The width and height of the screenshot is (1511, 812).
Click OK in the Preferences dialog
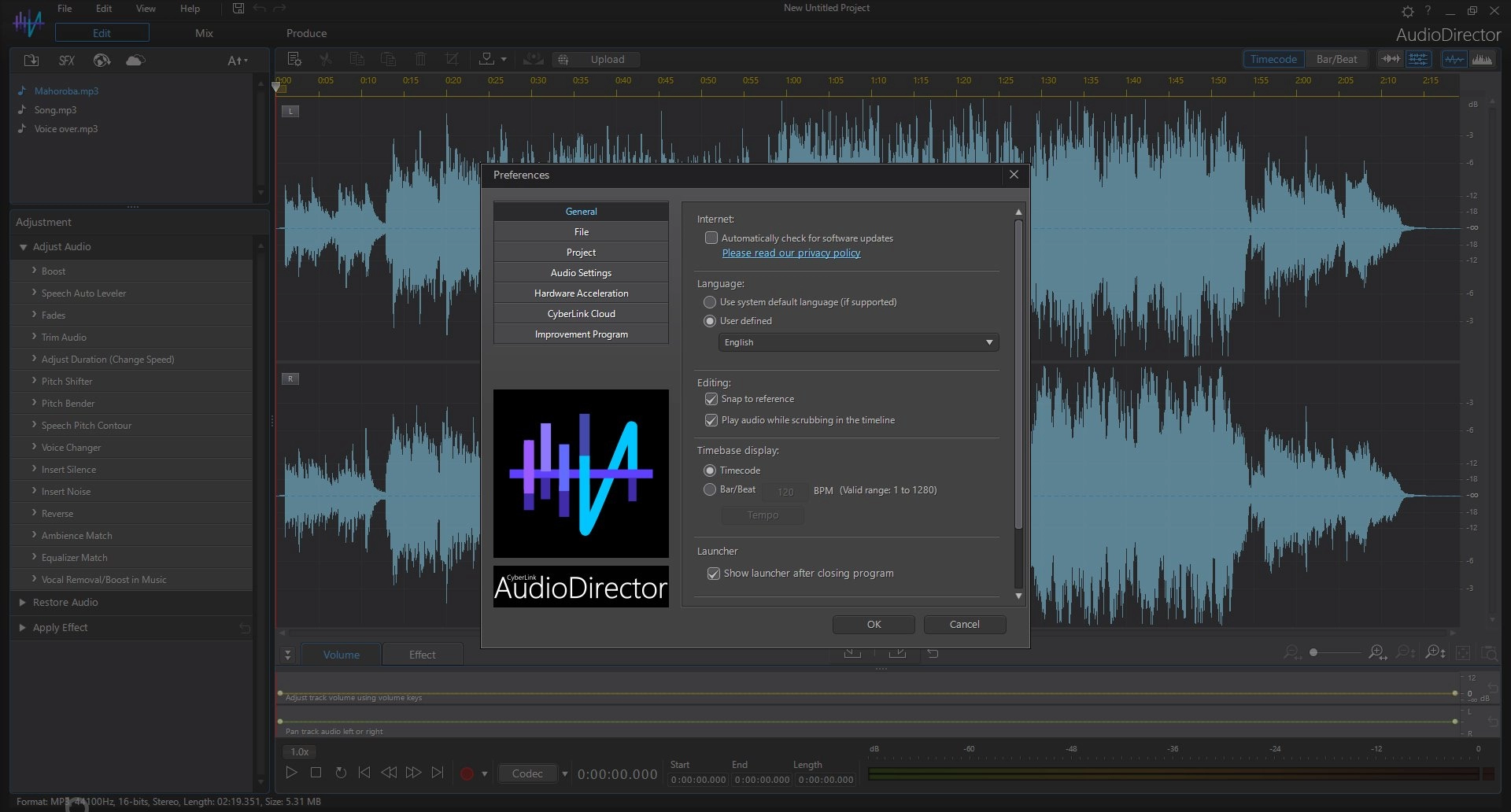tap(874, 624)
